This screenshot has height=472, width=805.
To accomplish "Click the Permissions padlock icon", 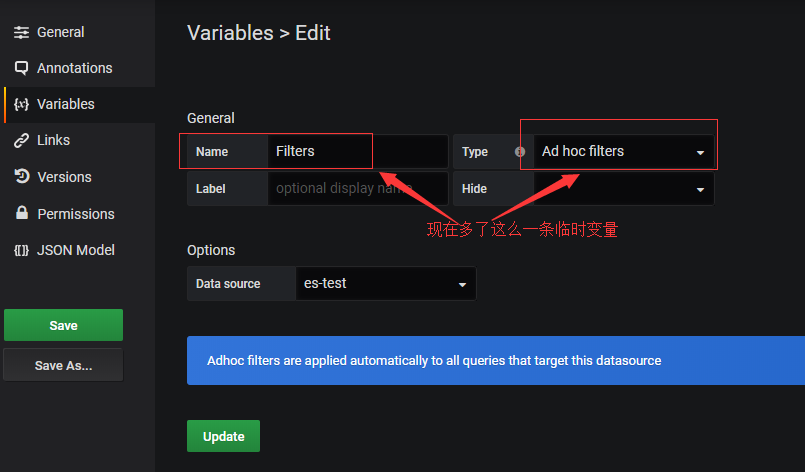I will pos(21,214).
